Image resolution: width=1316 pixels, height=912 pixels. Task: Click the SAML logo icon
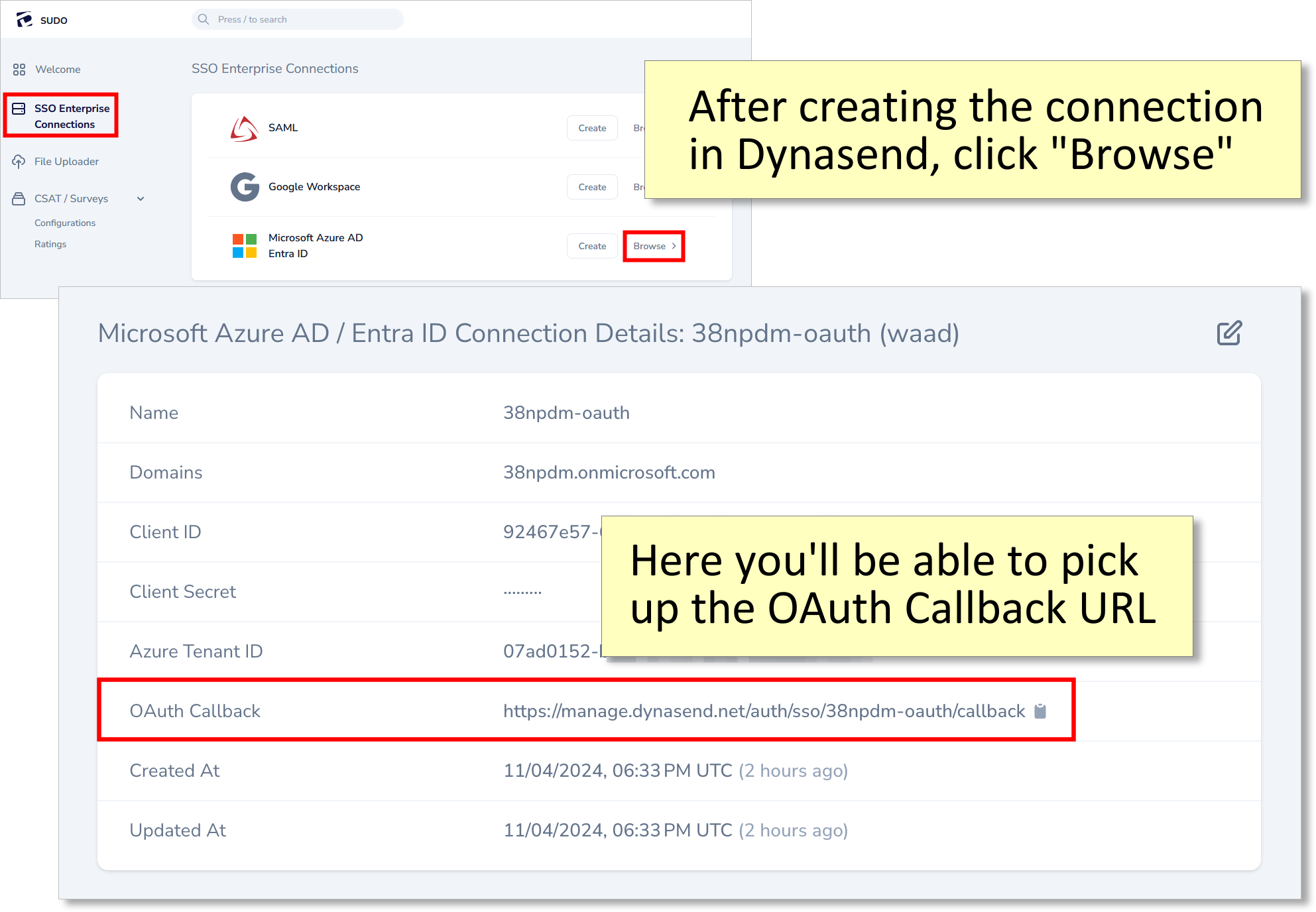point(244,129)
